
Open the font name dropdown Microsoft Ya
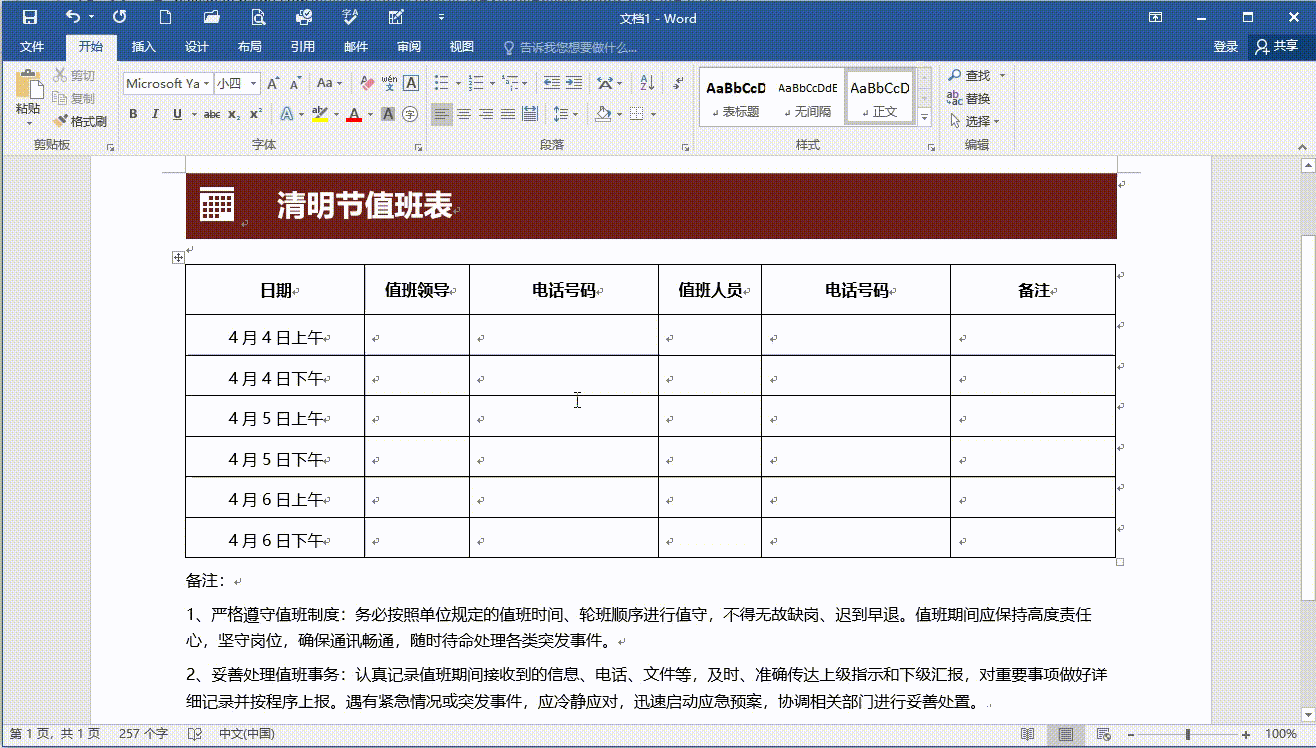tap(207, 83)
